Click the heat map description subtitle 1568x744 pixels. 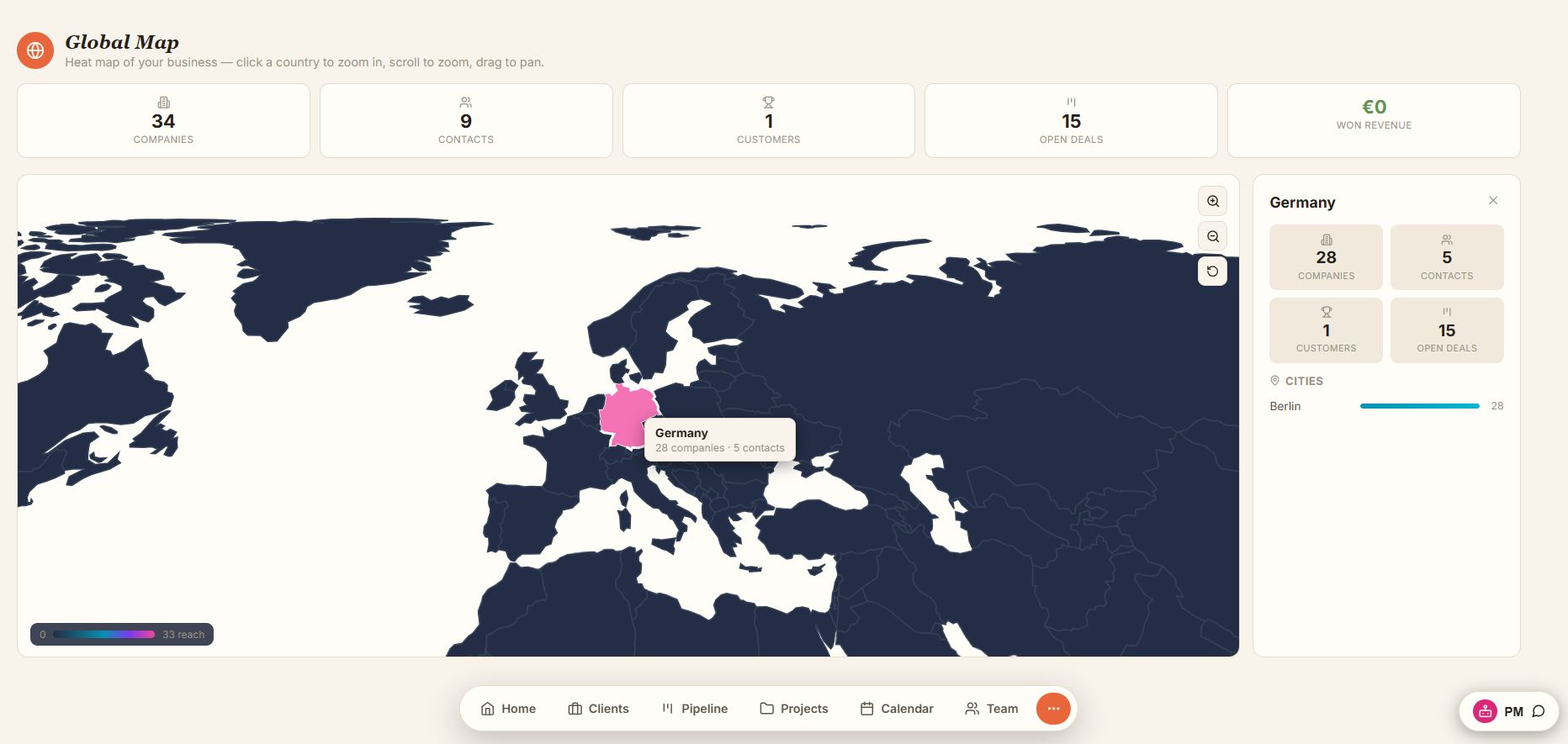305,62
